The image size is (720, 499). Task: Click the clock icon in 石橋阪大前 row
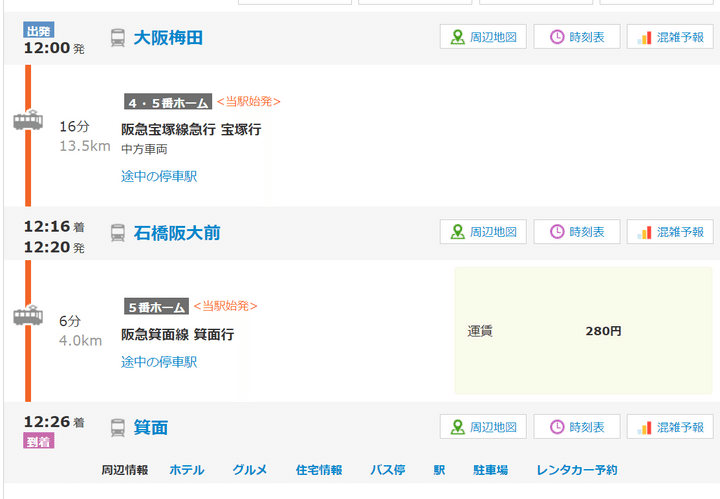click(557, 232)
